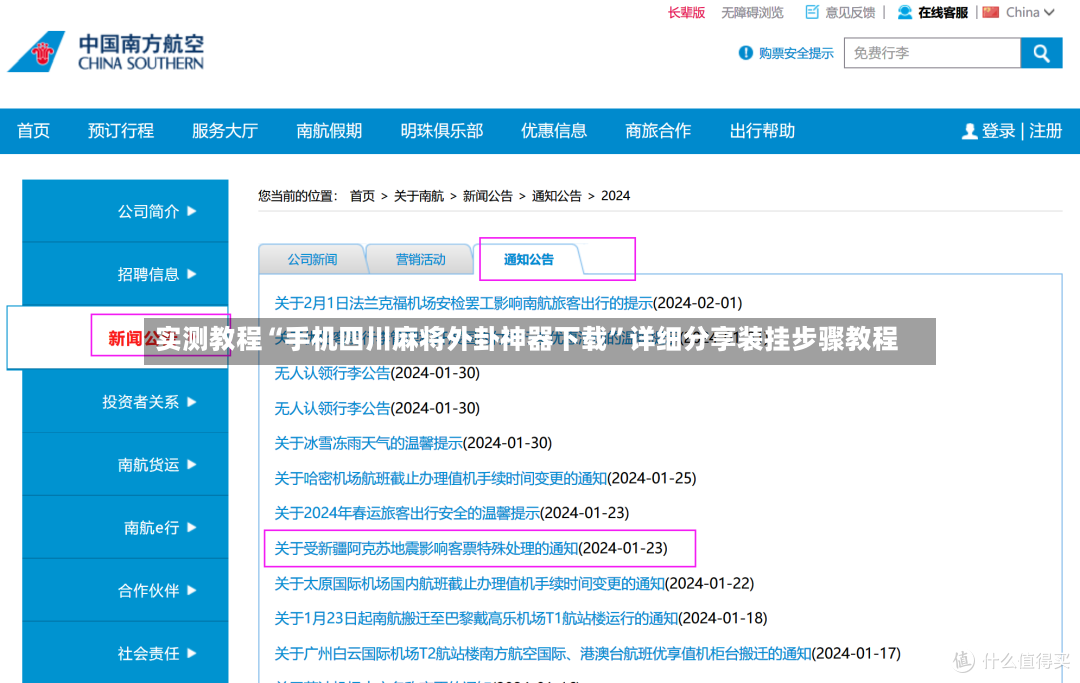Expand 南航货运 sidebar item
This screenshot has height=683, width=1080.
[x=125, y=465]
